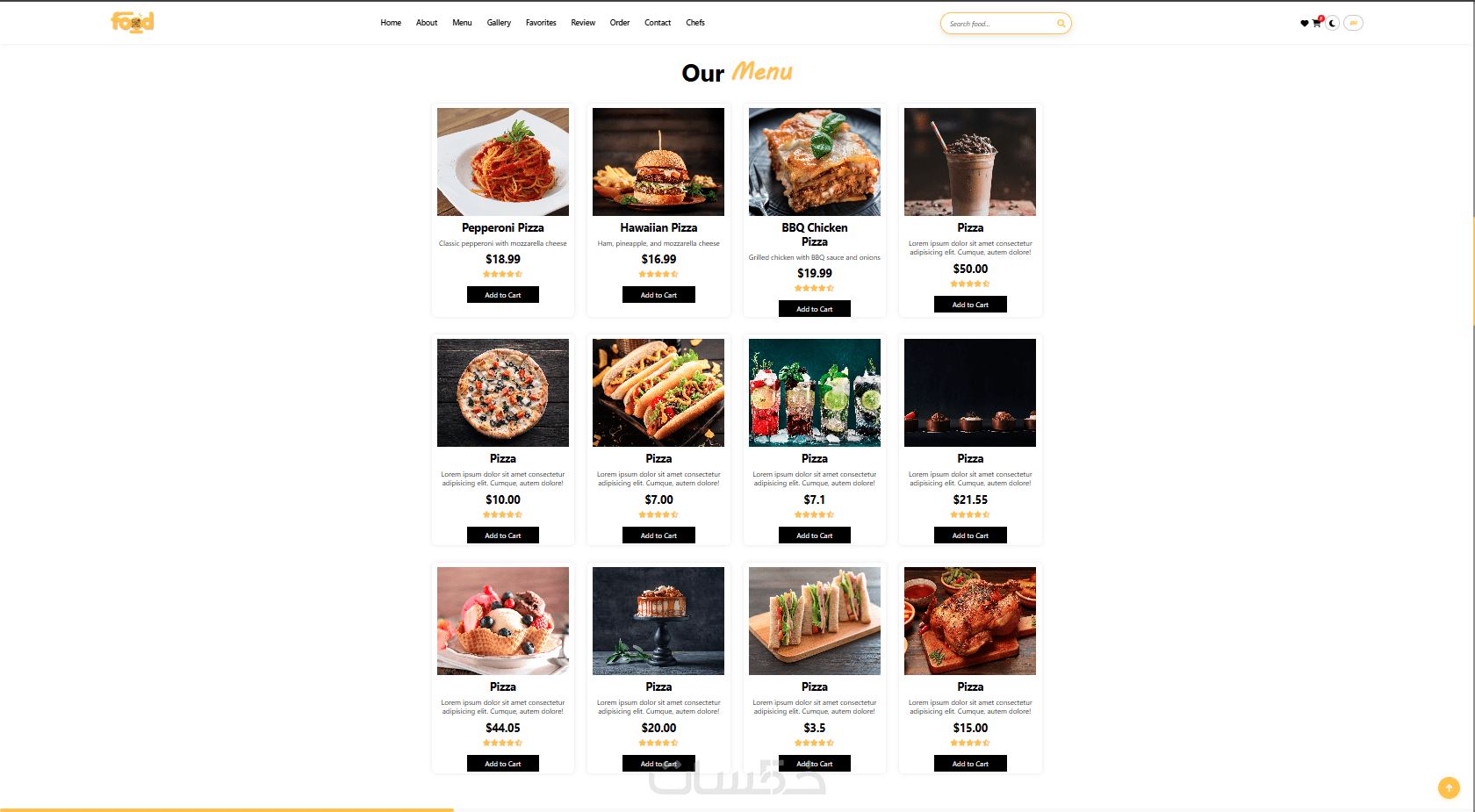This screenshot has width=1475, height=812.
Task: Click the star rating under $15.00 item
Action: (970, 743)
